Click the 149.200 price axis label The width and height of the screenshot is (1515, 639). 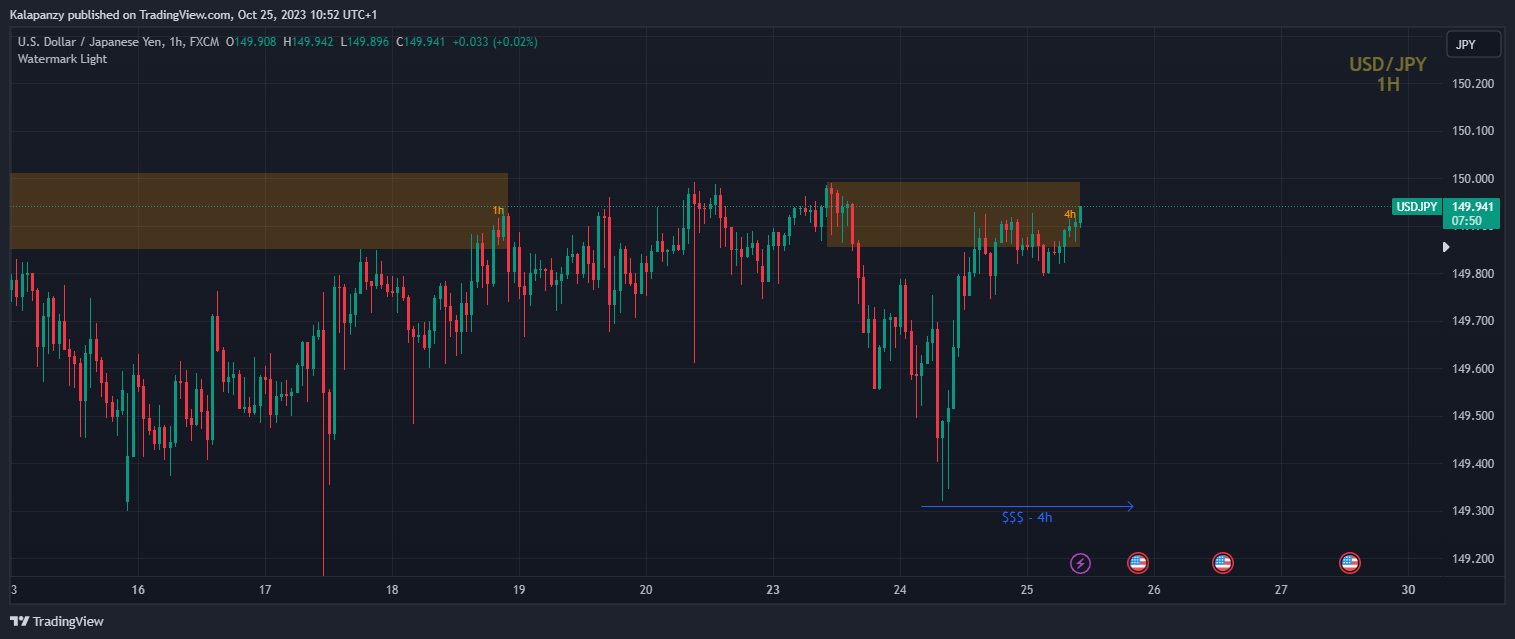(1472, 559)
